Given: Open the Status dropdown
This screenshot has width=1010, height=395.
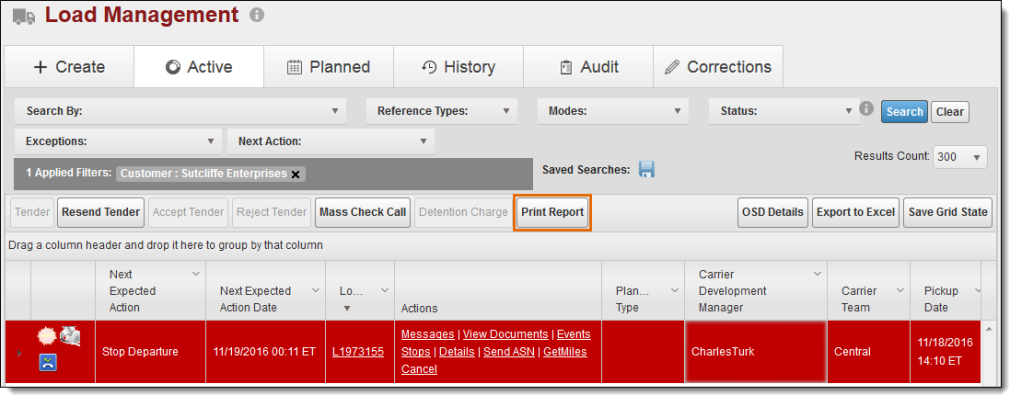Looking at the screenshot, I should pyautogui.click(x=784, y=111).
